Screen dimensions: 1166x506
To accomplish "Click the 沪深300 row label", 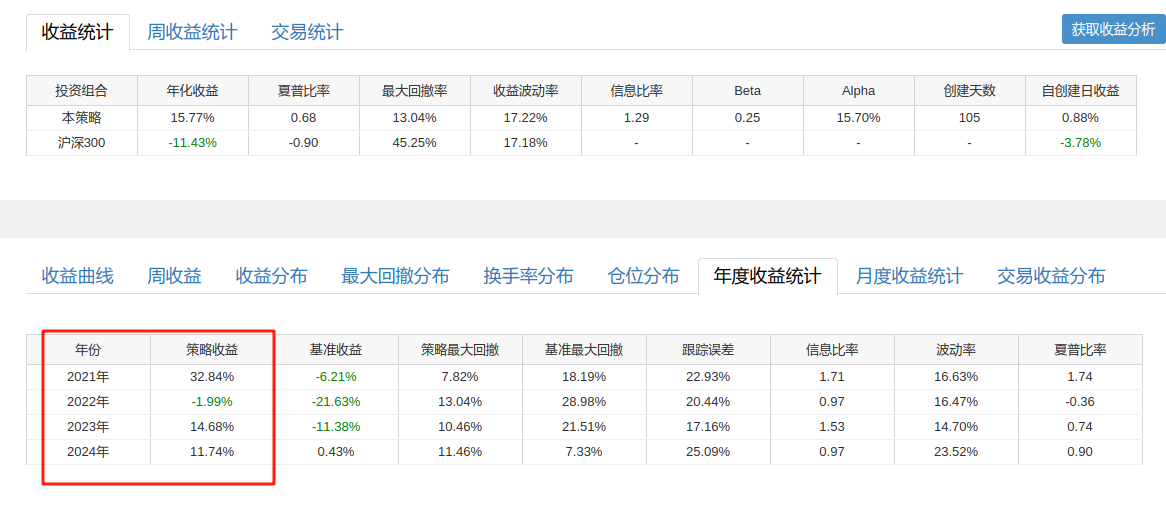I will [x=82, y=143].
